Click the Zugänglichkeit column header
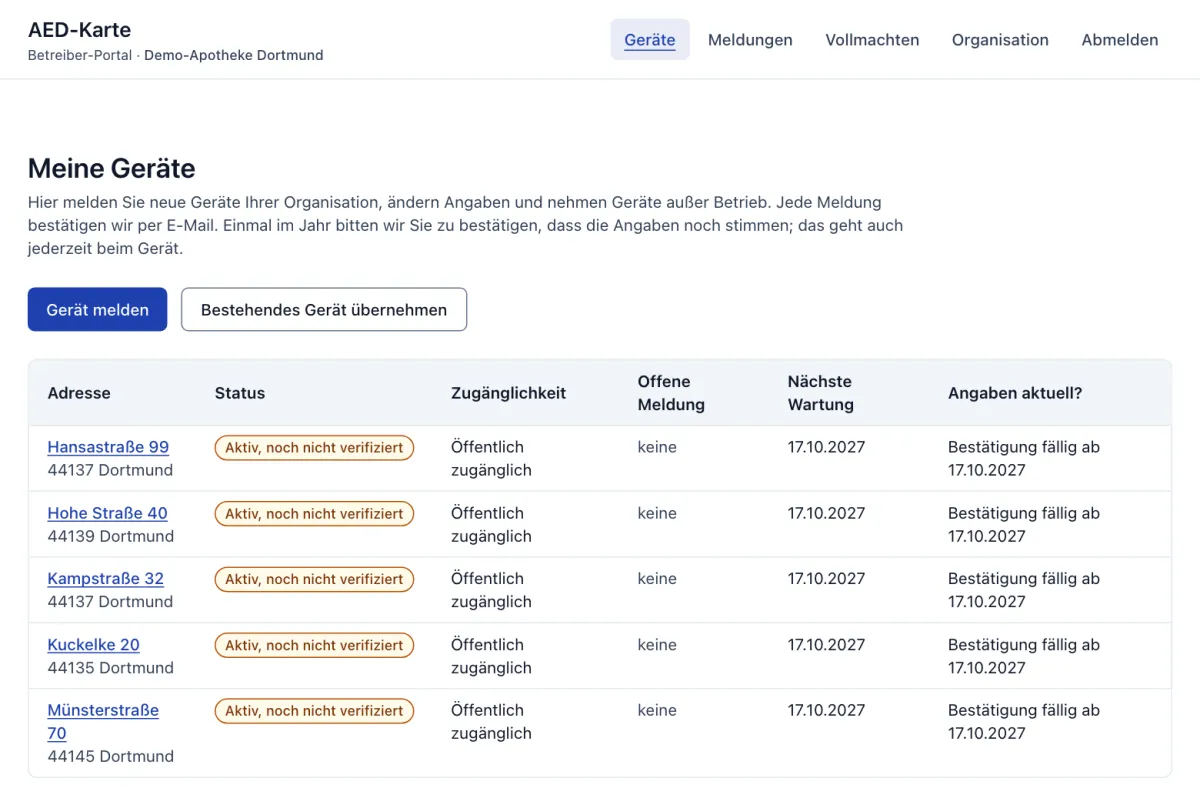 508,393
